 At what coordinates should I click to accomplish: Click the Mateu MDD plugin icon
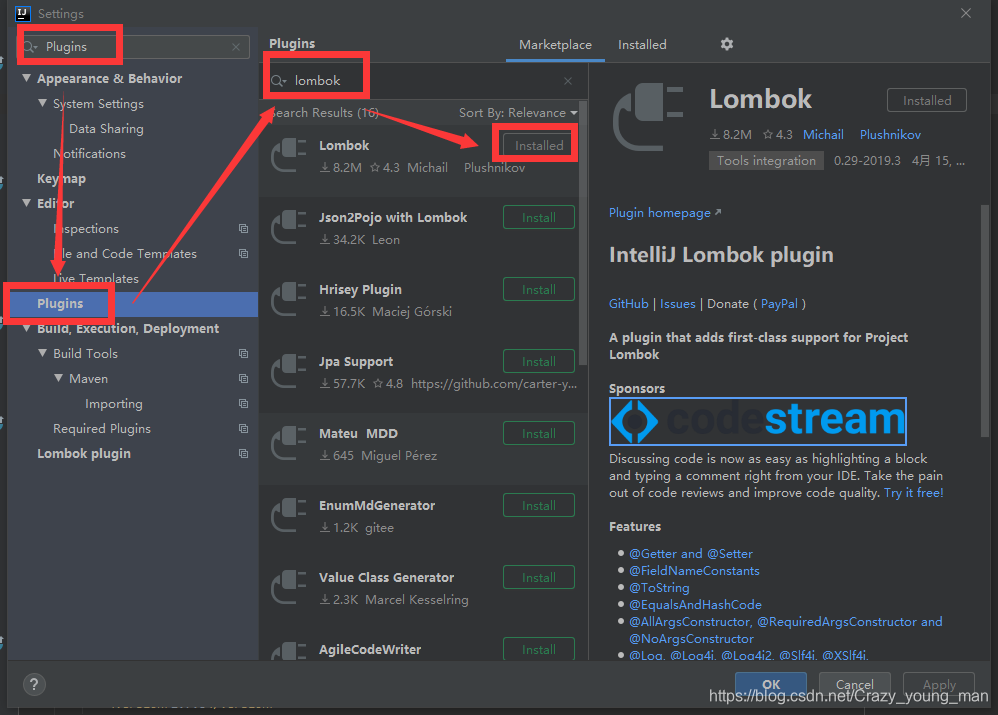289,444
